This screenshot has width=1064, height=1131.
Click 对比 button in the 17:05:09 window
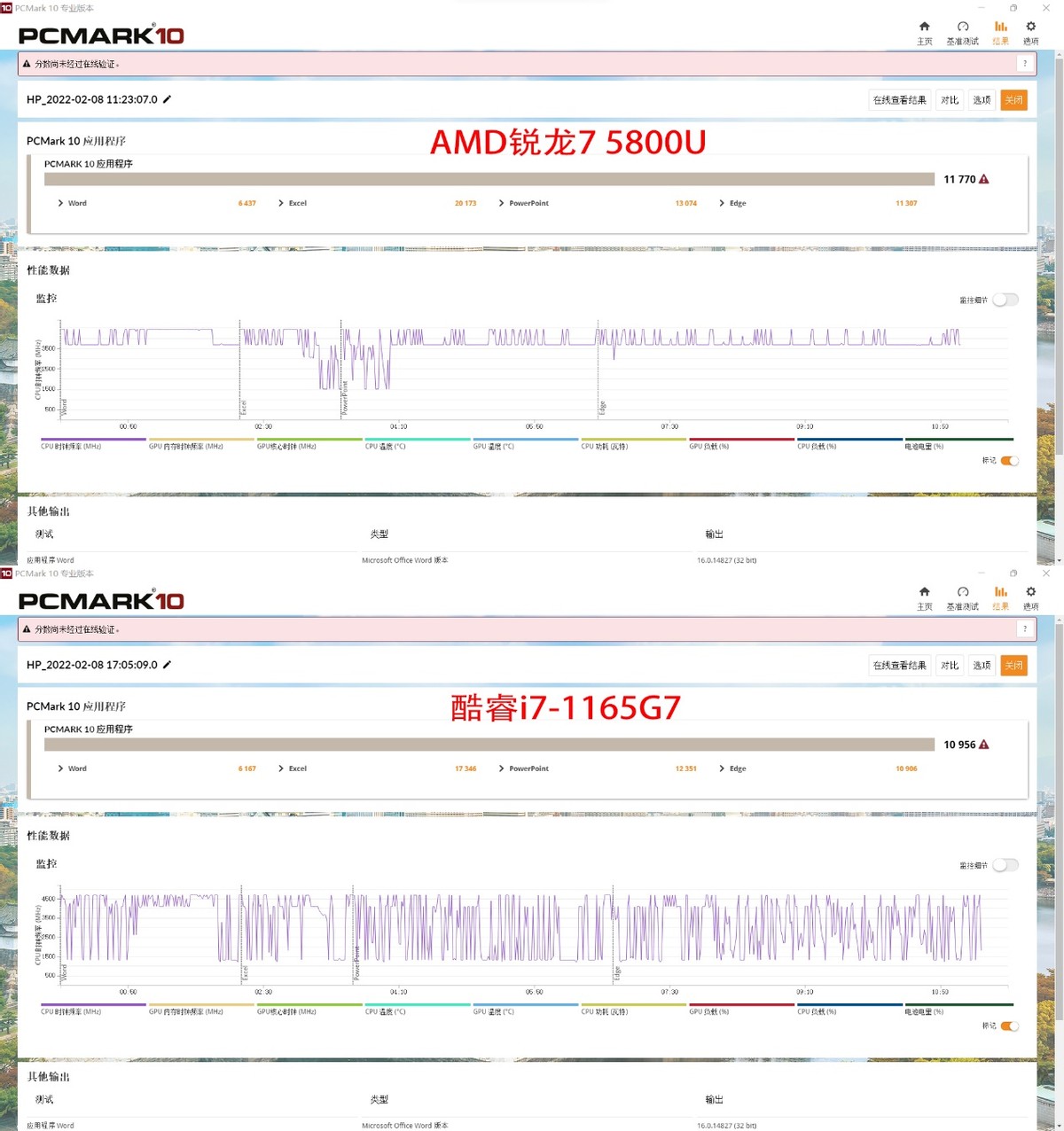950,666
